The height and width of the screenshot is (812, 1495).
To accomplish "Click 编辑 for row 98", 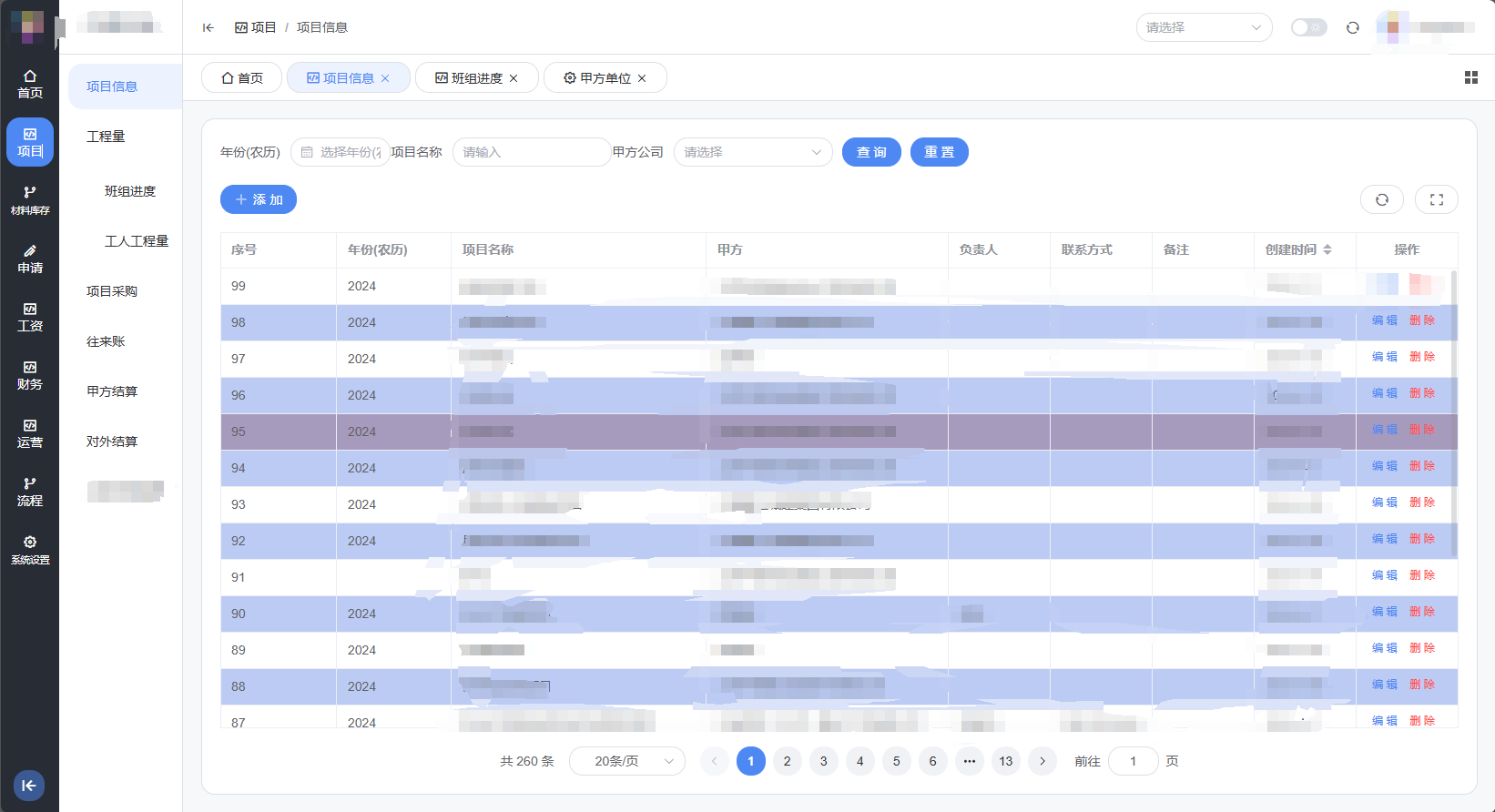I will pos(1385,320).
